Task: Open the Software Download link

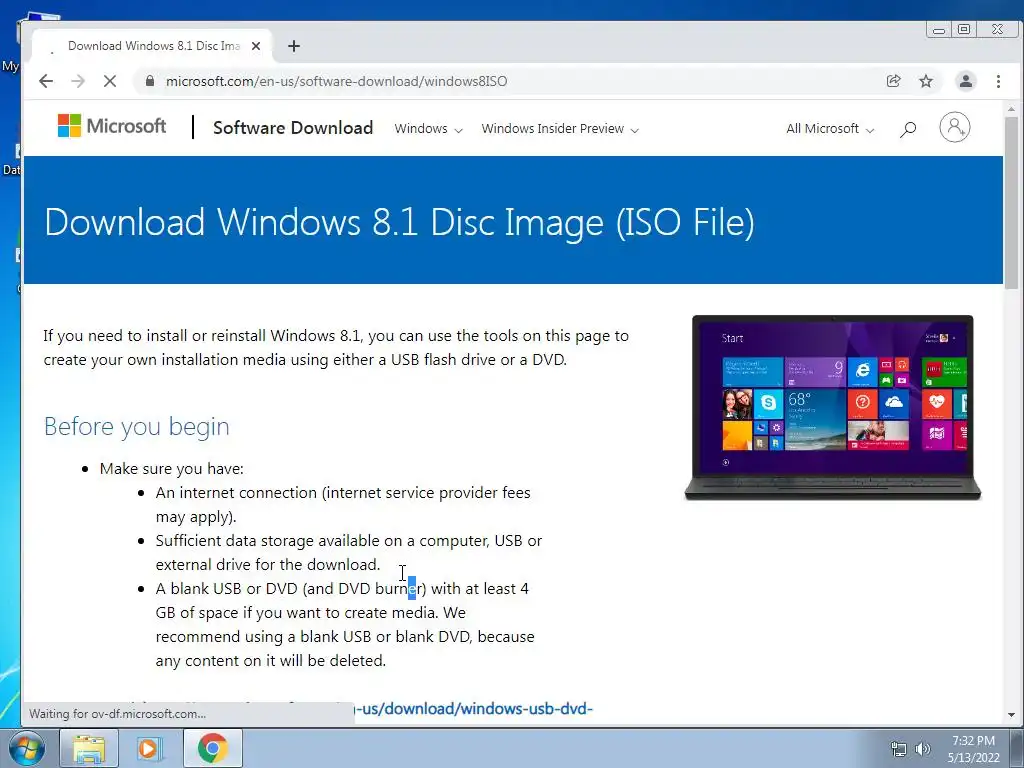Action: tap(293, 128)
